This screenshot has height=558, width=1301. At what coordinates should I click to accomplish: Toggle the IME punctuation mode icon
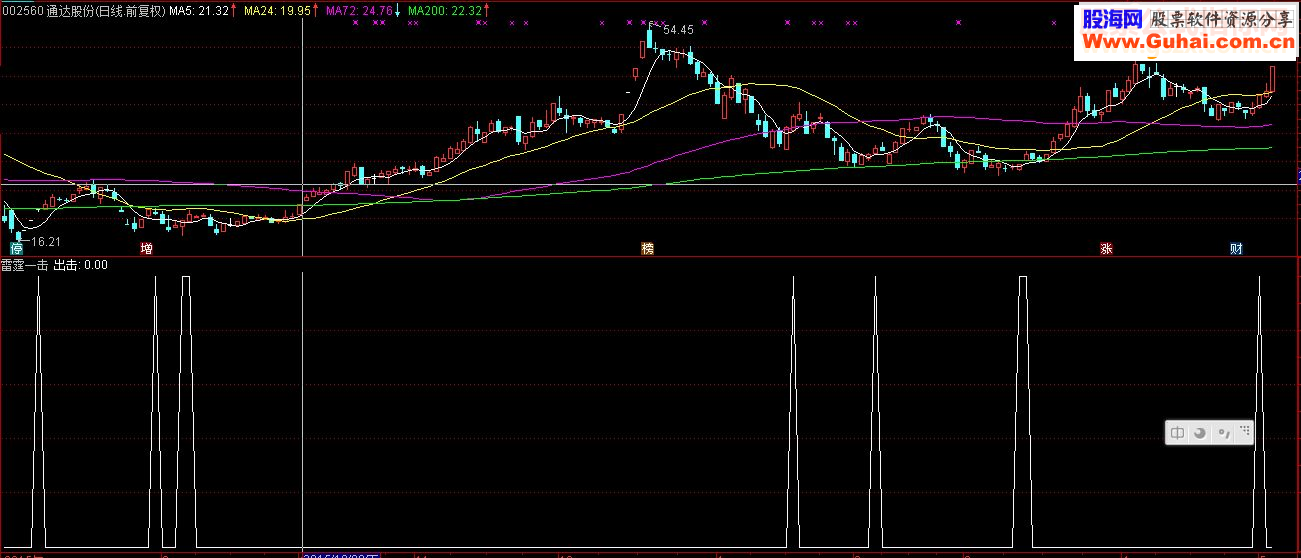(x=1222, y=433)
